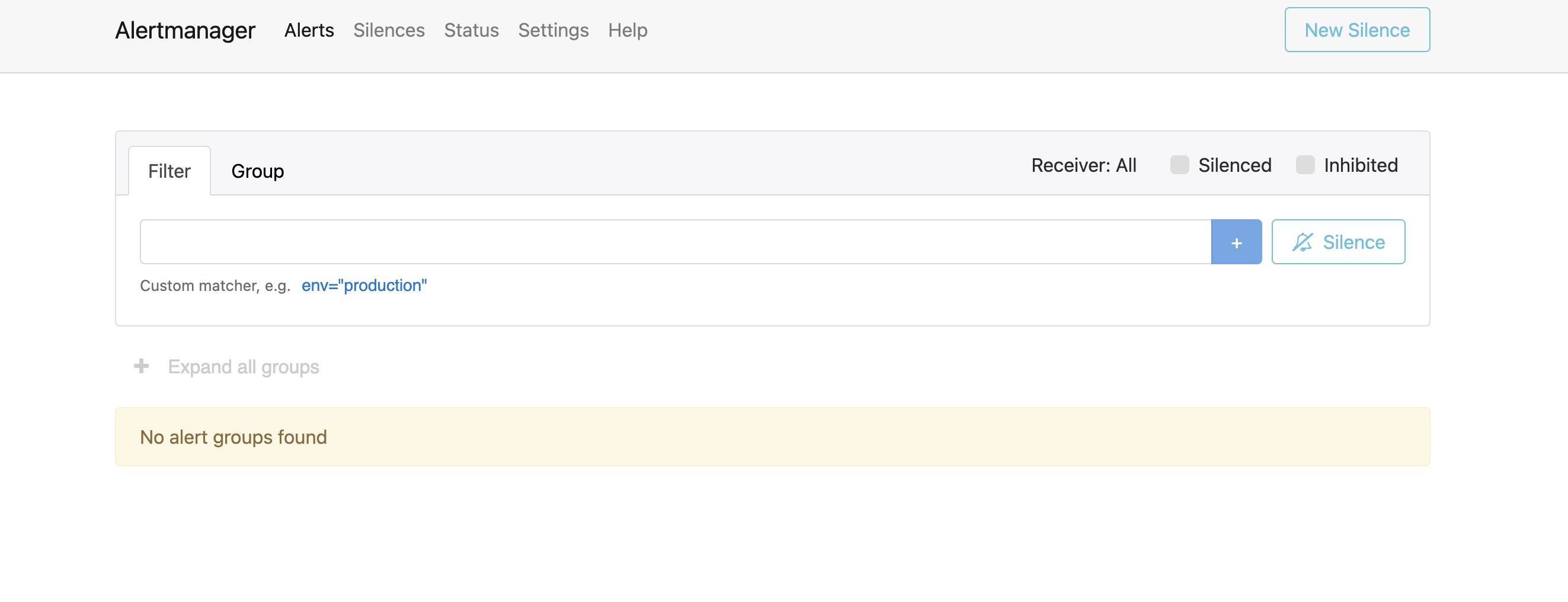Click the Alertmanager brand title
This screenshot has width=1568, height=602.
pyautogui.click(x=185, y=30)
